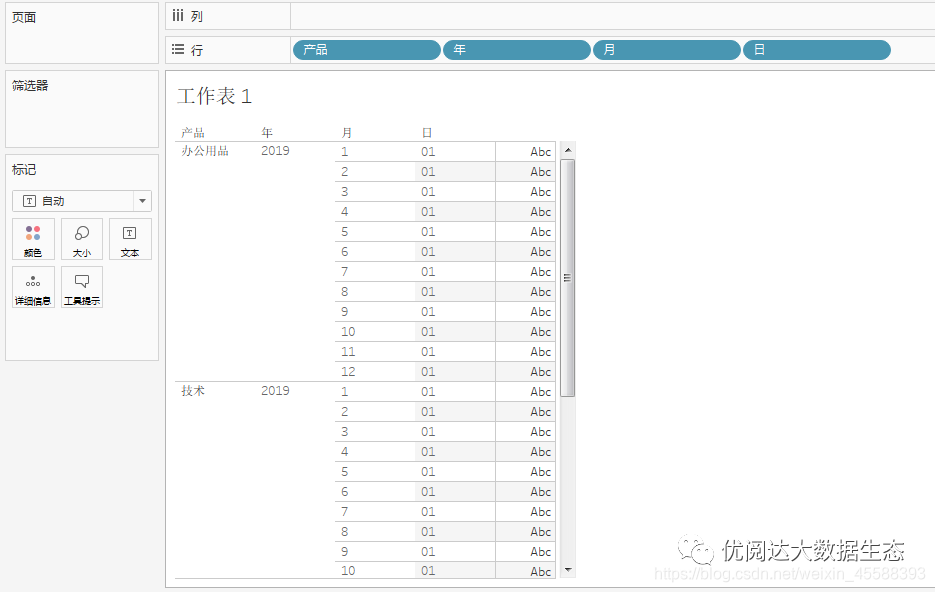Screen dimensions: 935x592
Task: Click the rows (行) shelf icon
Action: point(178,49)
